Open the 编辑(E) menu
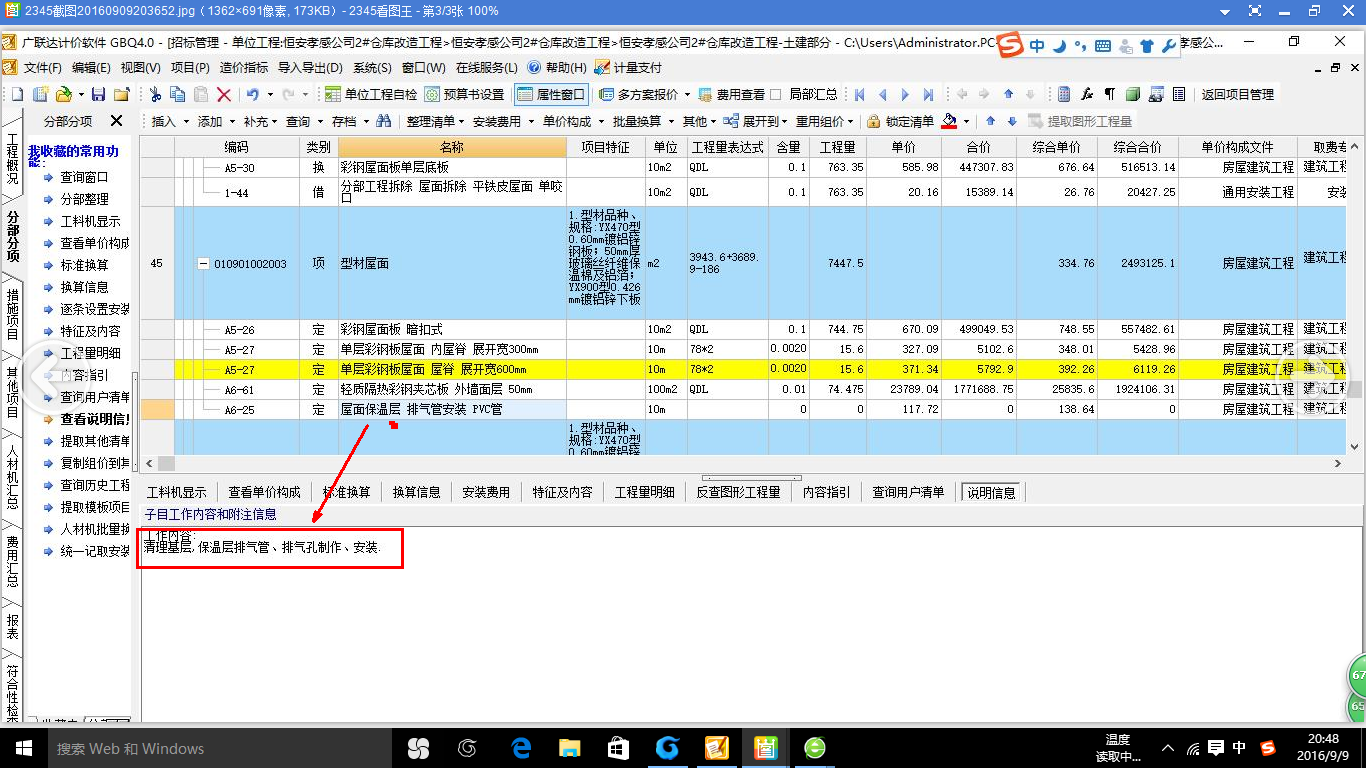The image size is (1366, 768). point(91,67)
